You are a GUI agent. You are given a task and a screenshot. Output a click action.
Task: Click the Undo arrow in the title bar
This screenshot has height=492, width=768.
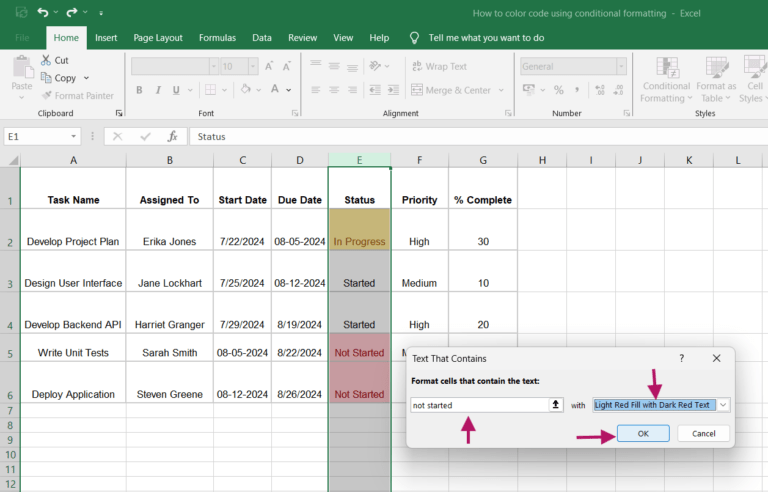(43, 13)
